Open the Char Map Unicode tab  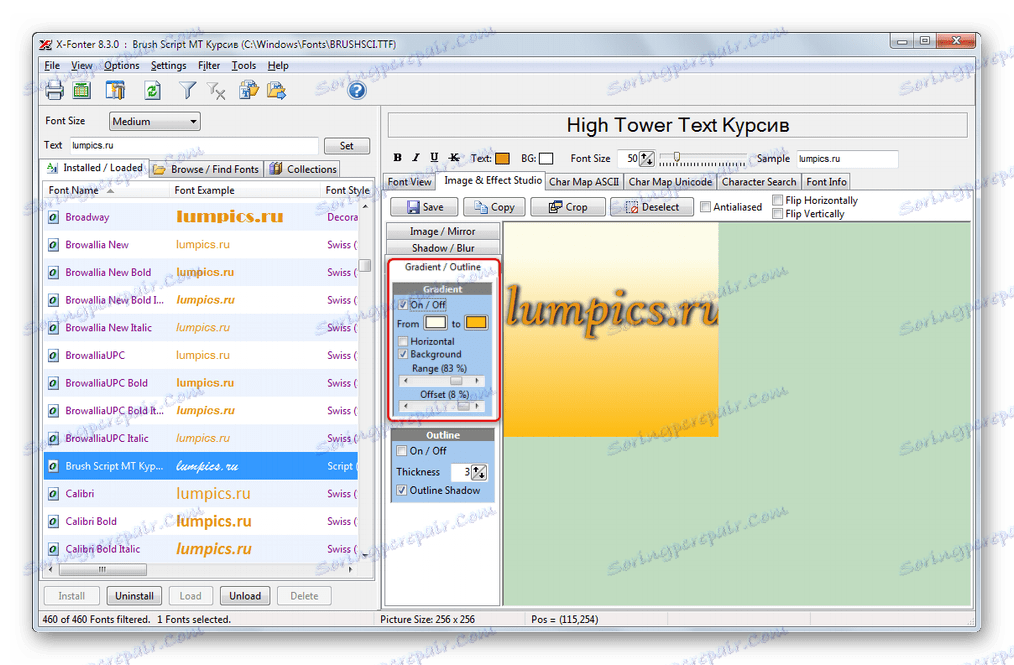pyautogui.click(x=670, y=182)
